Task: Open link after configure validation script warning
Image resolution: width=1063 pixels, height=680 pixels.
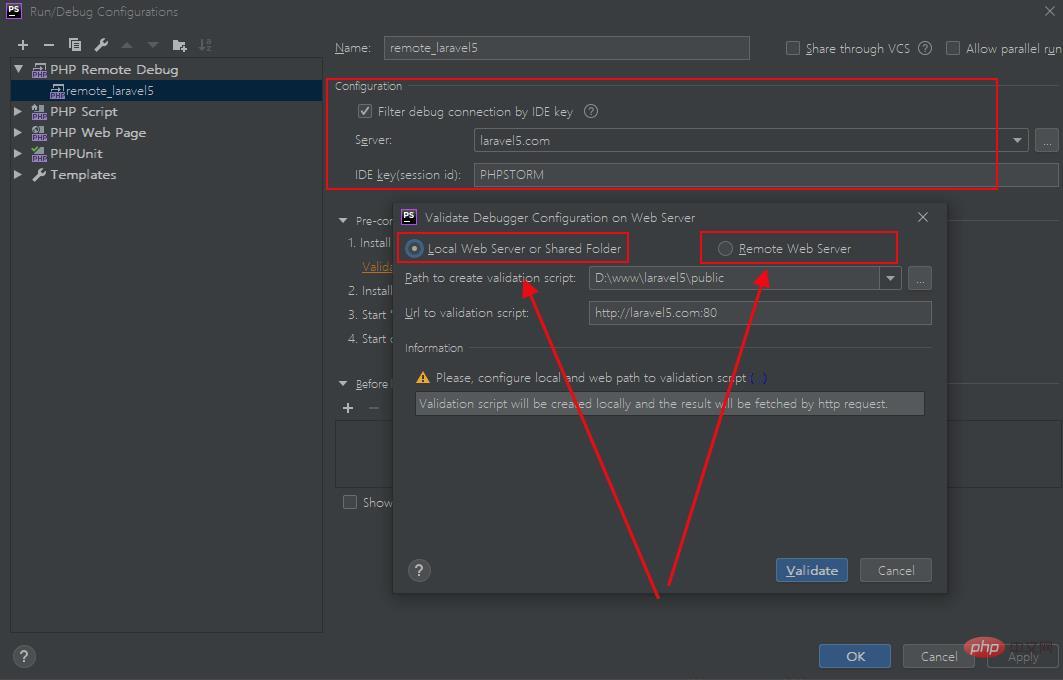Action: 759,378
